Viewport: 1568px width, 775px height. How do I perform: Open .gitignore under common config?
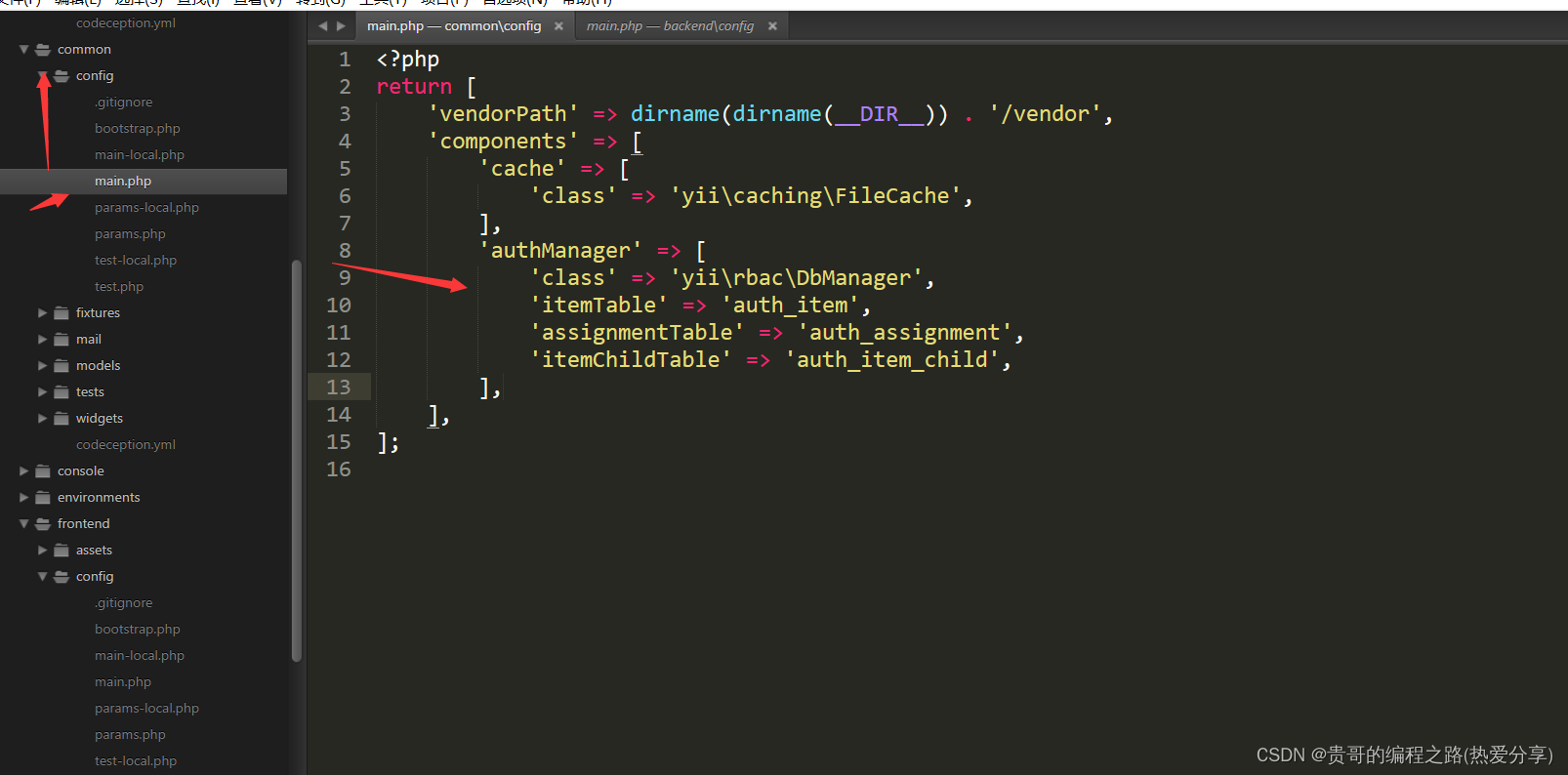tap(123, 102)
